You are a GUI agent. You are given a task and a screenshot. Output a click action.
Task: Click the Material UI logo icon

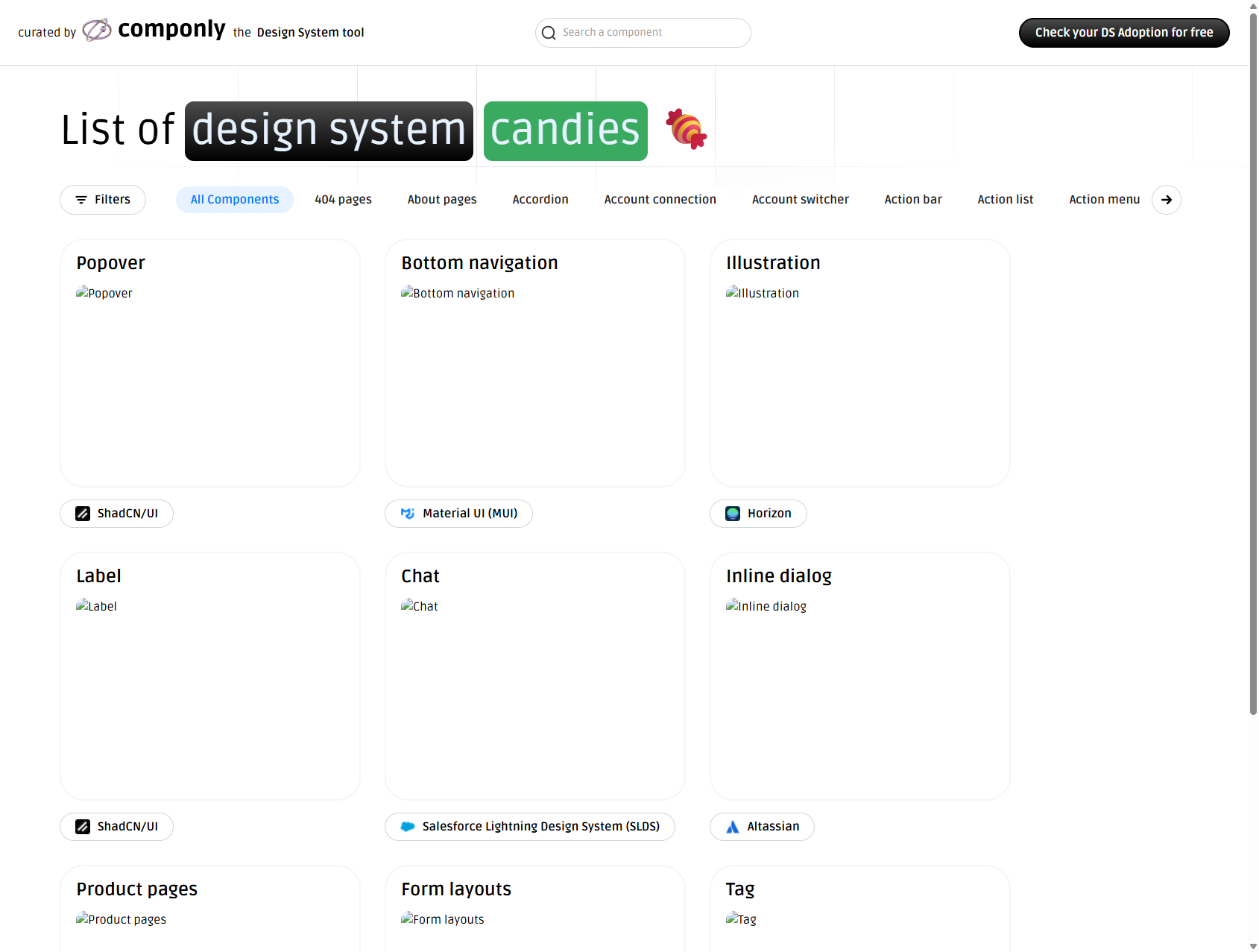(x=408, y=514)
